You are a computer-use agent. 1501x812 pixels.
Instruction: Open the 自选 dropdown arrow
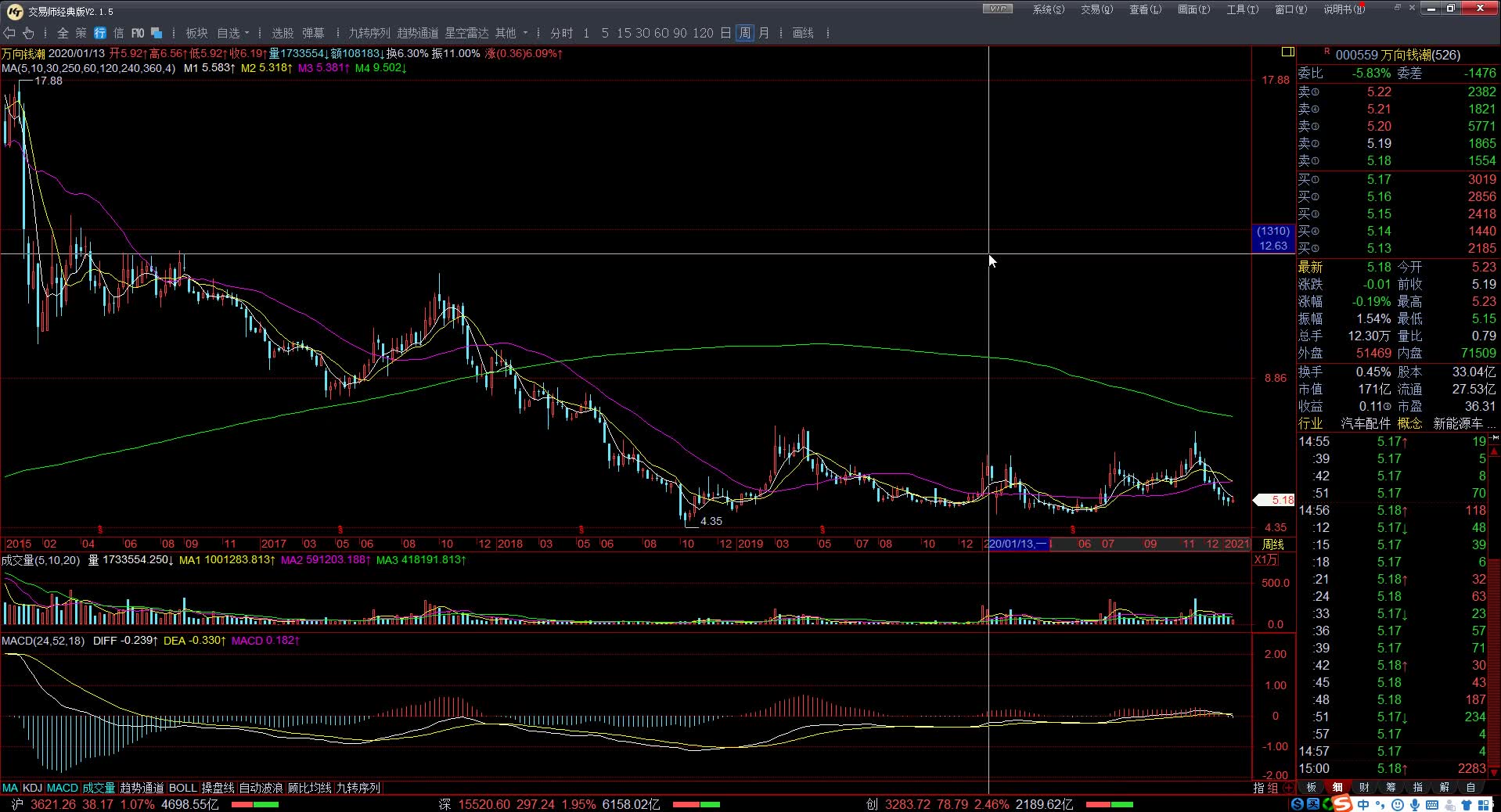point(247,33)
